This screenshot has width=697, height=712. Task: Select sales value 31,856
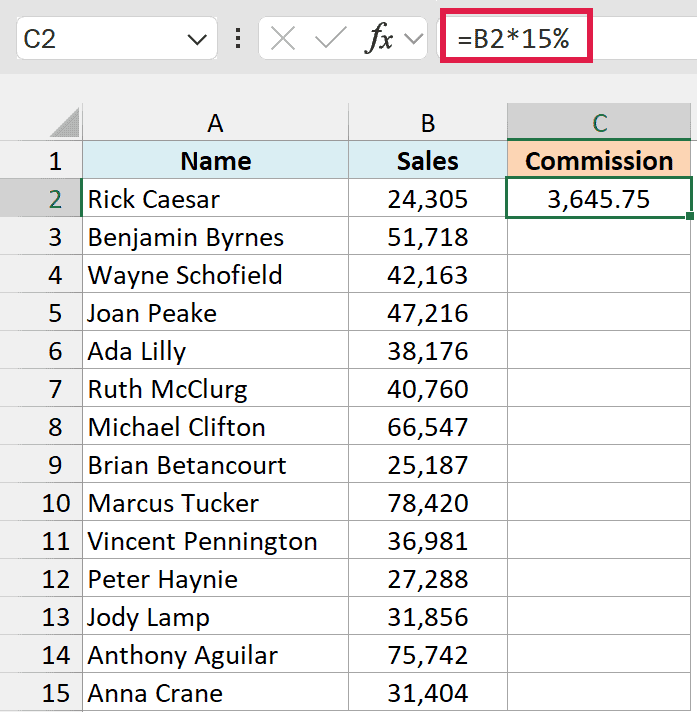(x=428, y=616)
